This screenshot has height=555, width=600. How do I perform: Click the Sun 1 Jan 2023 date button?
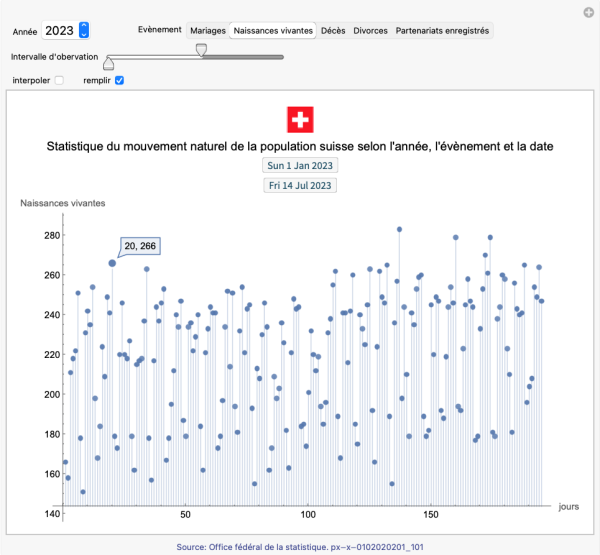coord(300,165)
